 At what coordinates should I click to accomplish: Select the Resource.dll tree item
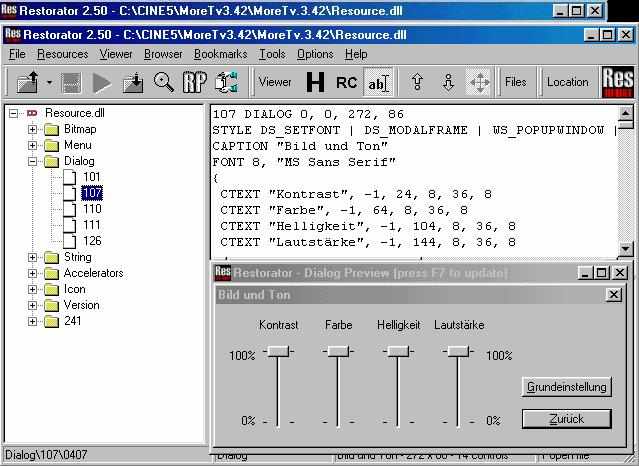click(75, 113)
